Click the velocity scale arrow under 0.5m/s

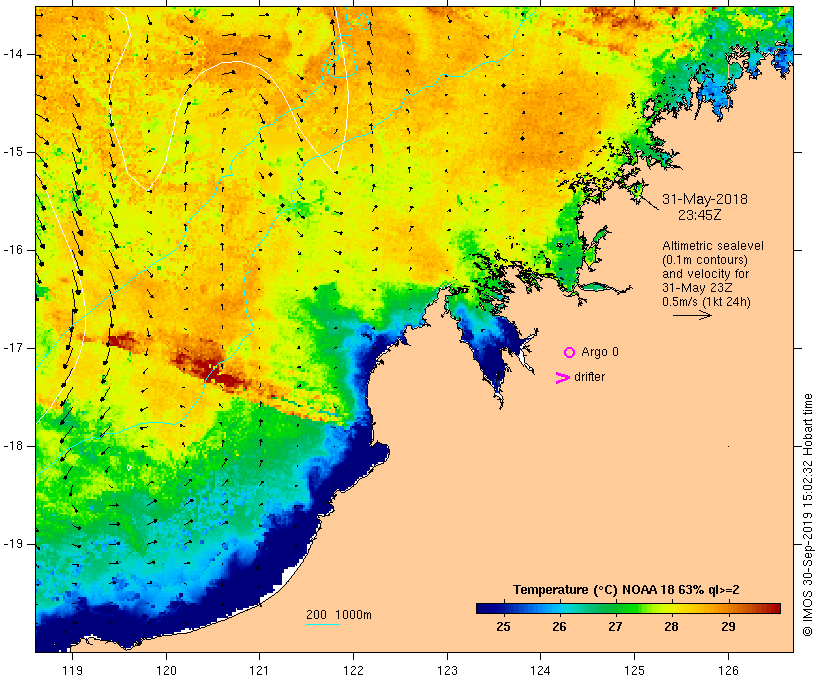[692, 315]
